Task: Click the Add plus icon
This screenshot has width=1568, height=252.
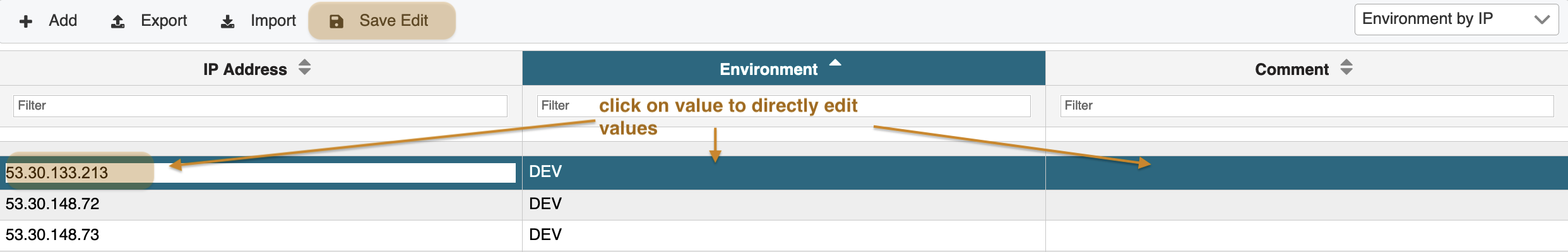Action: tap(26, 21)
